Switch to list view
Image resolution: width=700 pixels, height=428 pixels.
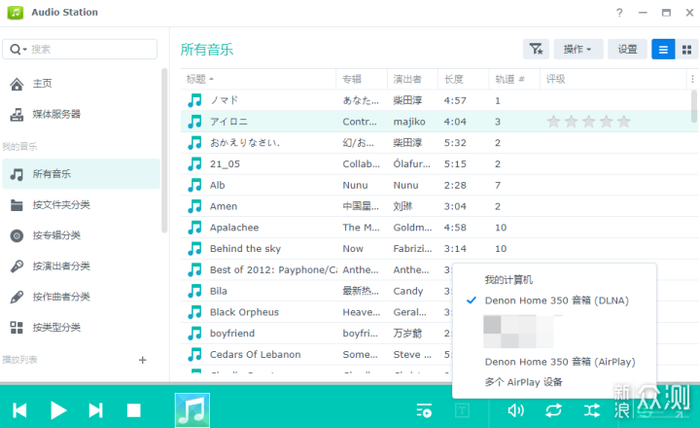[662, 49]
